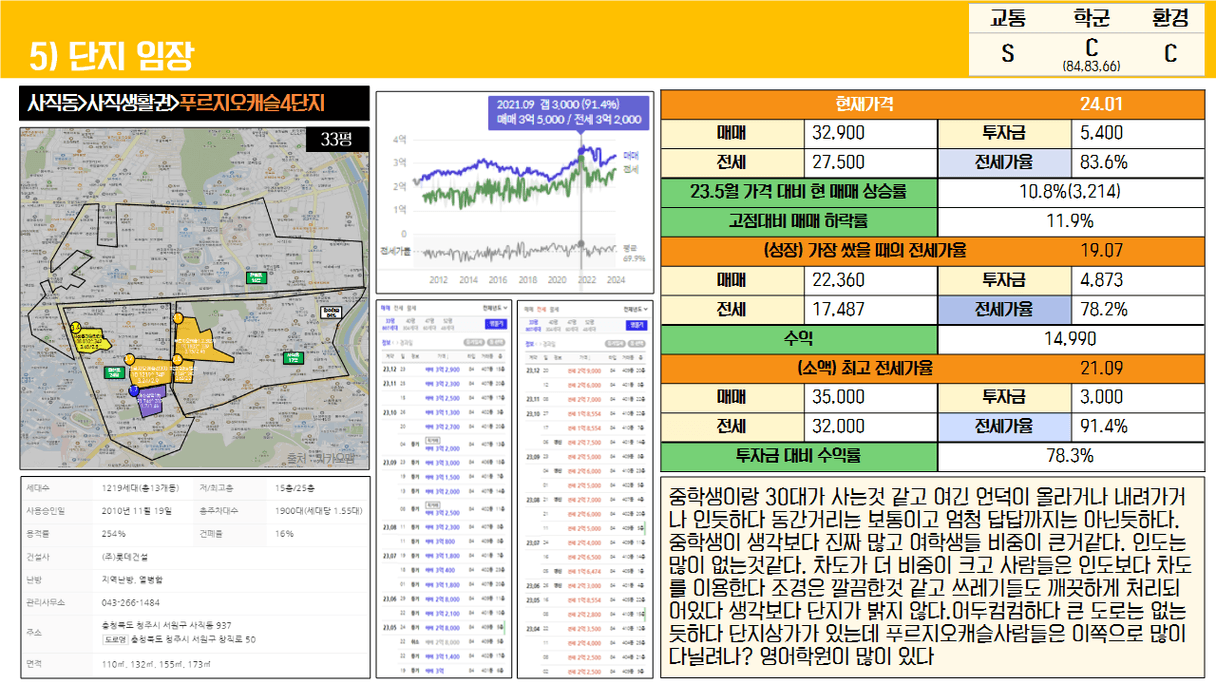Click the 33평 label on the map
Image resolution: width=1216 pixels, height=684 pixels.
[336, 139]
